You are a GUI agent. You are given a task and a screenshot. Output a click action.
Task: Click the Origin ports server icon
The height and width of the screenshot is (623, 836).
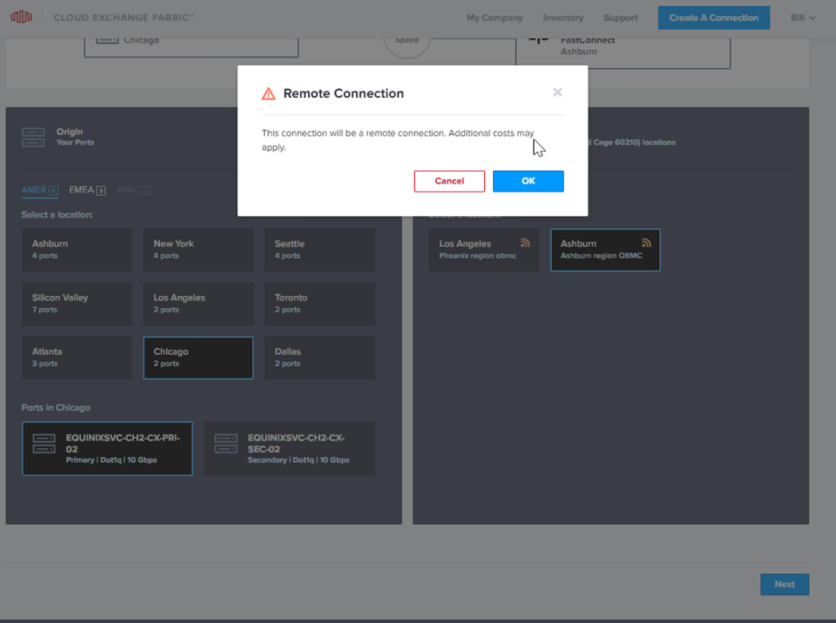click(x=33, y=137)
